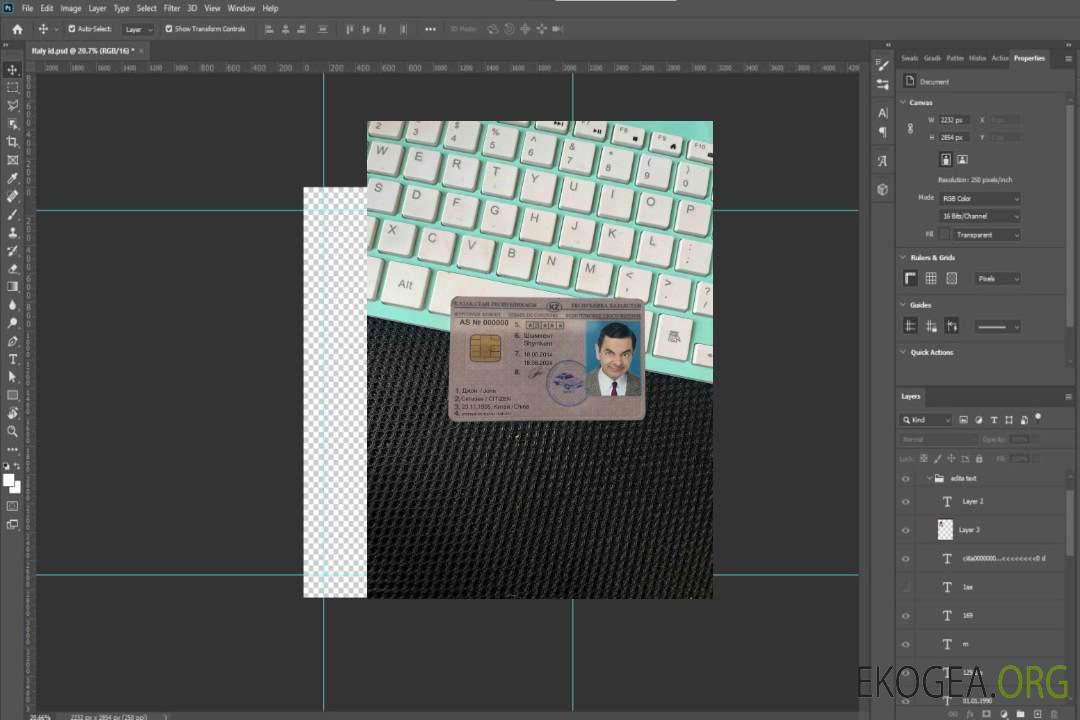Click the canvas width W field
1080x720 pixels.
click(x=954, y=120)
